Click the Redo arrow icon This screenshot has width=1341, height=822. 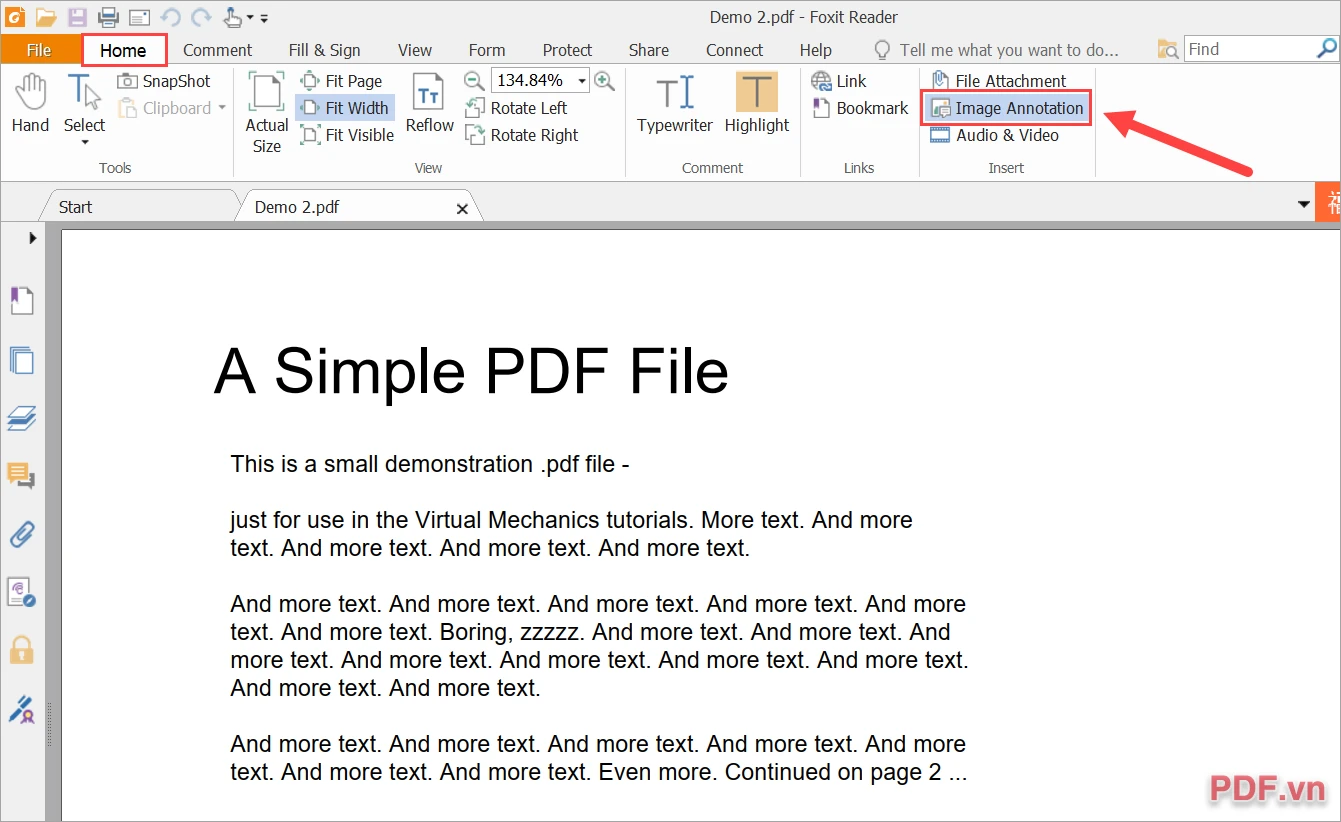pos(201,17)
